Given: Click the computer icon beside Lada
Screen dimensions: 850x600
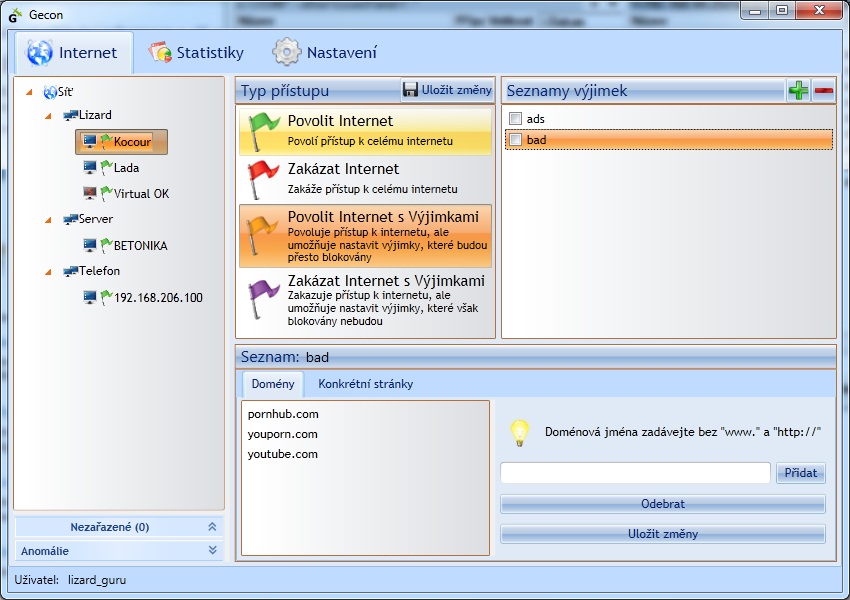Looking at the screenshot, I should [89, 167].
